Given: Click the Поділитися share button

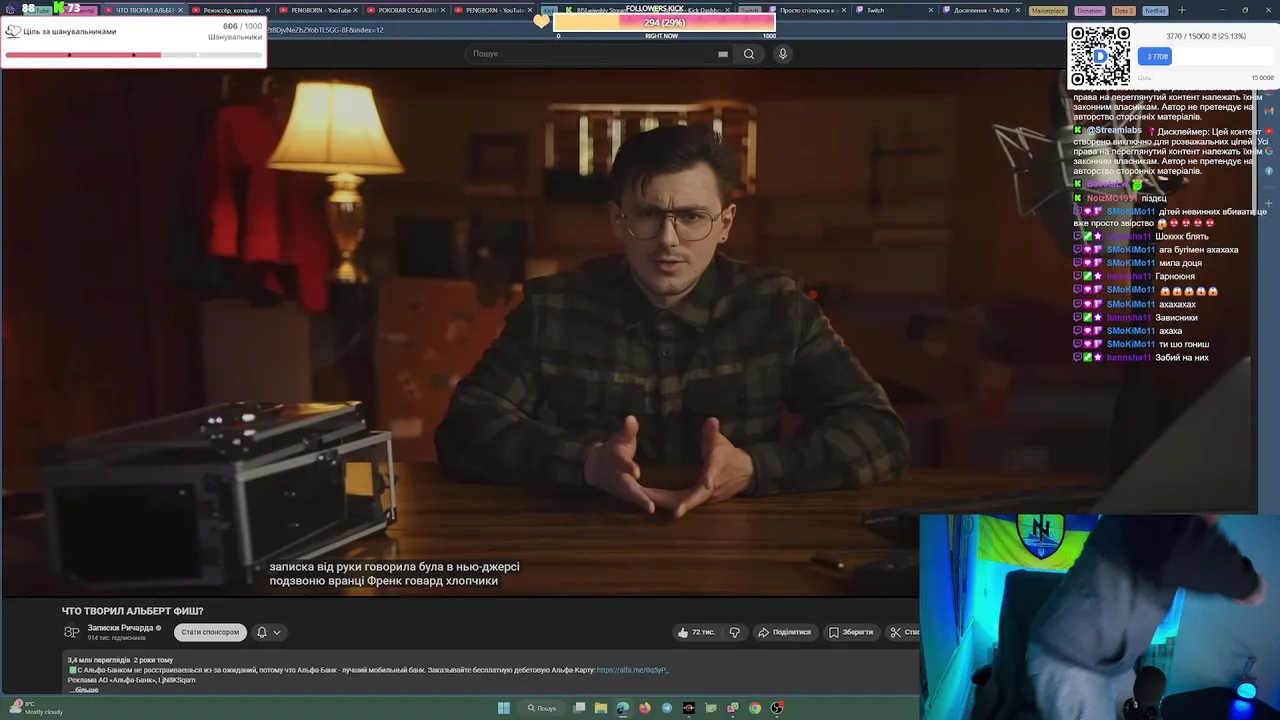Looking at the screenshot, I should pos(784,632).
